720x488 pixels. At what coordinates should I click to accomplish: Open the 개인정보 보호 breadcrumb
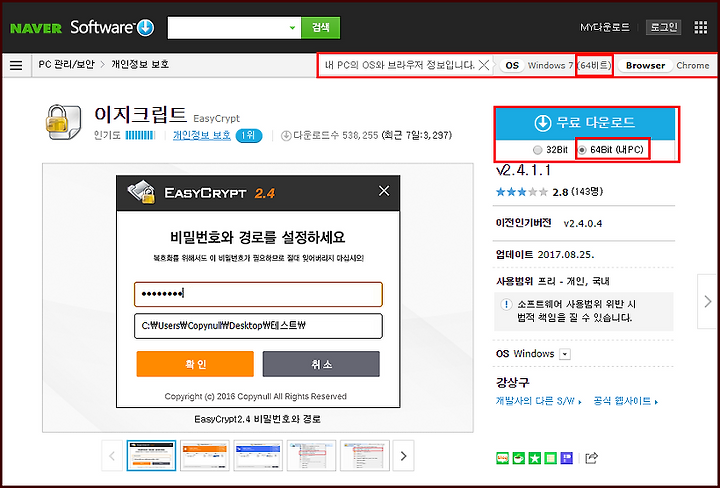pos(140,64)
